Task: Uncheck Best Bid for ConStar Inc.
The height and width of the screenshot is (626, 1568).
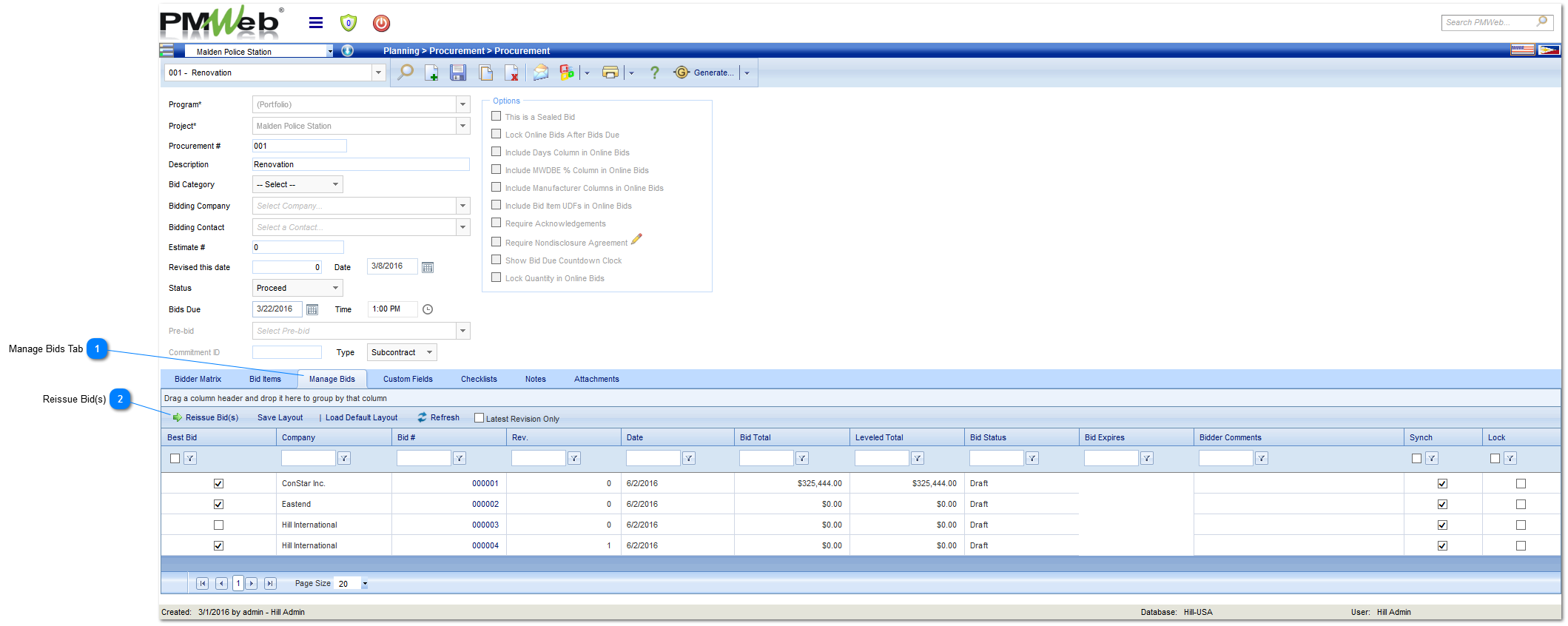Action: 218,483
